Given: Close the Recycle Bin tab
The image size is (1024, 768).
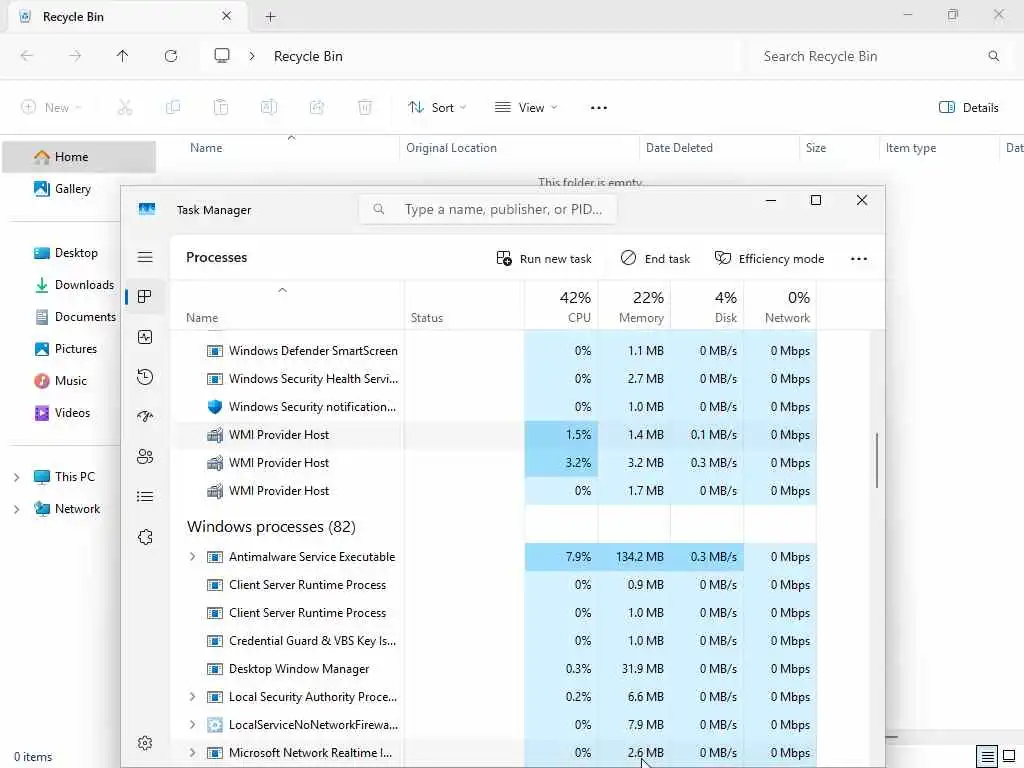Looking at the screenshot, I should [x=227, y=16].
